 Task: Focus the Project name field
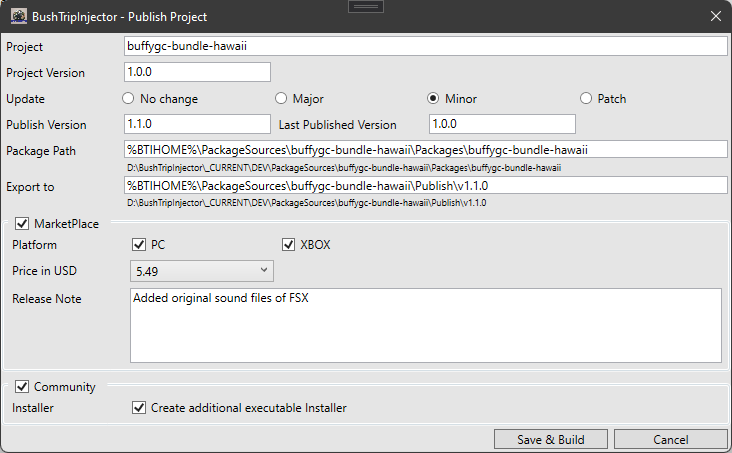[x=426, y=46]
